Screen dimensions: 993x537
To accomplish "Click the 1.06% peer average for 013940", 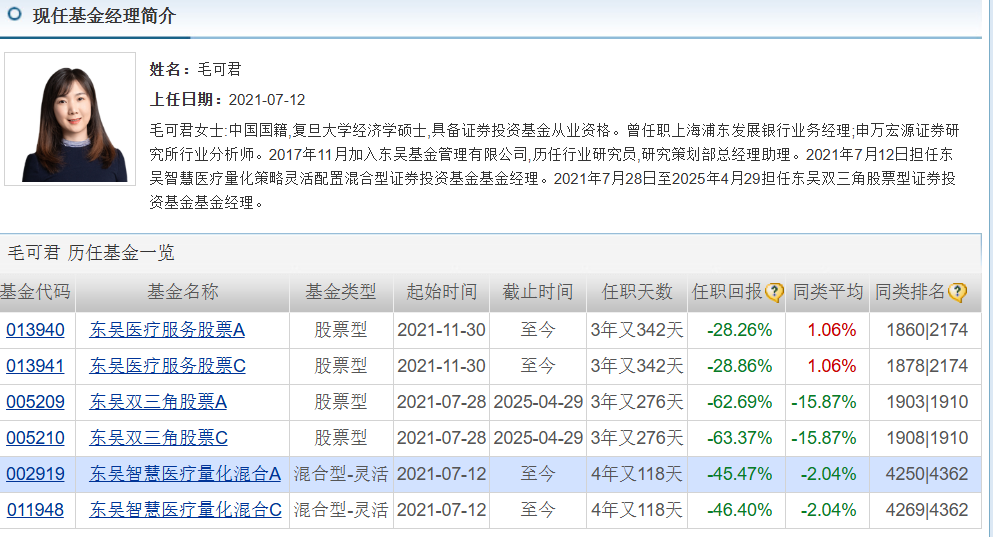I will pos(832,330).
